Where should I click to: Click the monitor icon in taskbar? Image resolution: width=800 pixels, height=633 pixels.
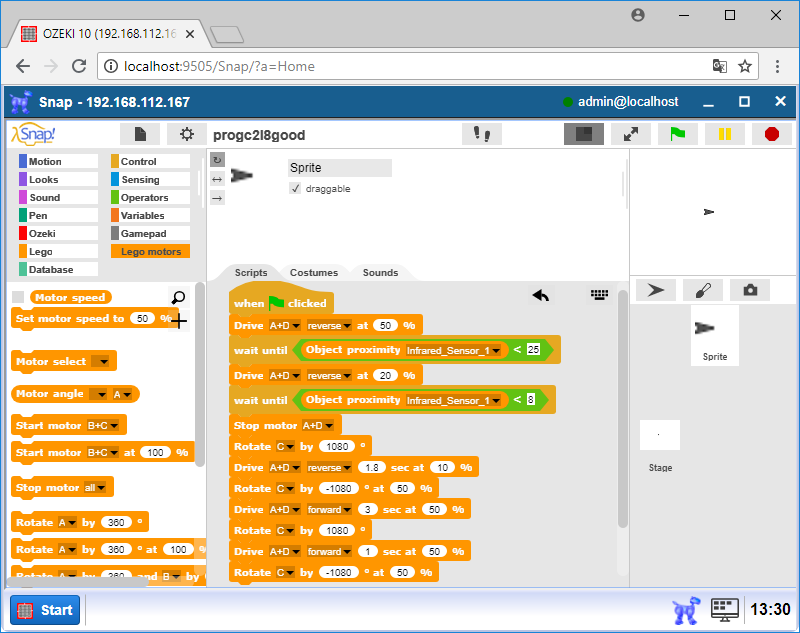(x=725, y=610)
